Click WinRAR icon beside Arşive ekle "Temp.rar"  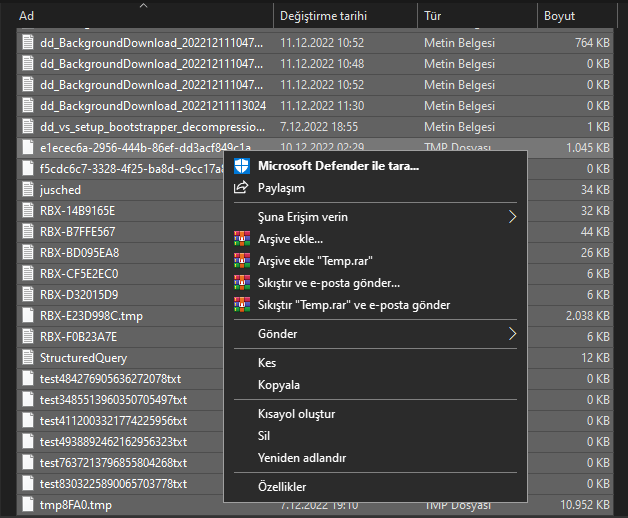[241, 261]
